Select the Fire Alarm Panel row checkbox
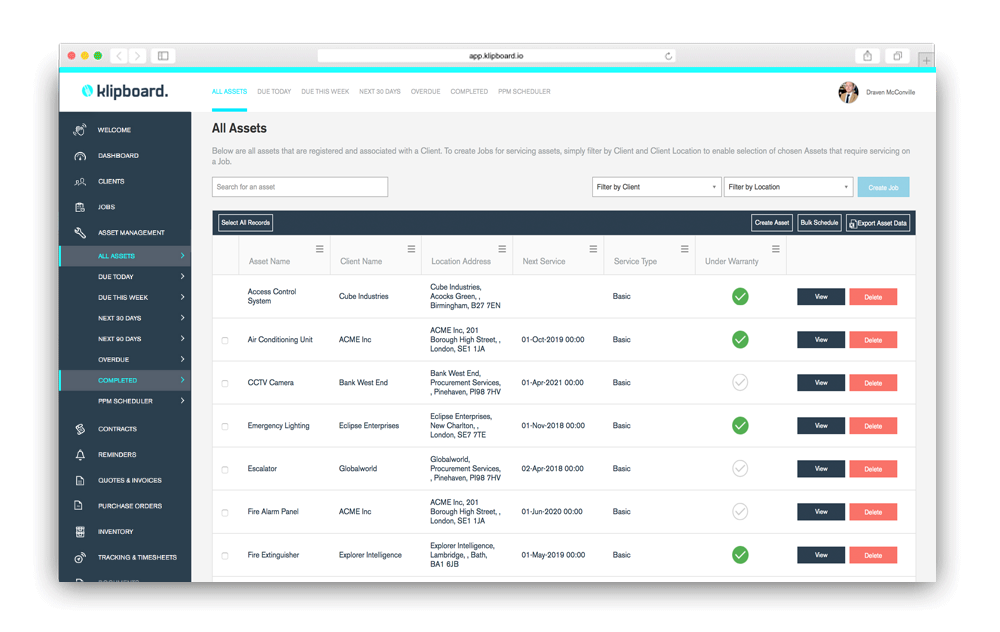This screenshot has height=632, width=1000. (x=225, y=513)
